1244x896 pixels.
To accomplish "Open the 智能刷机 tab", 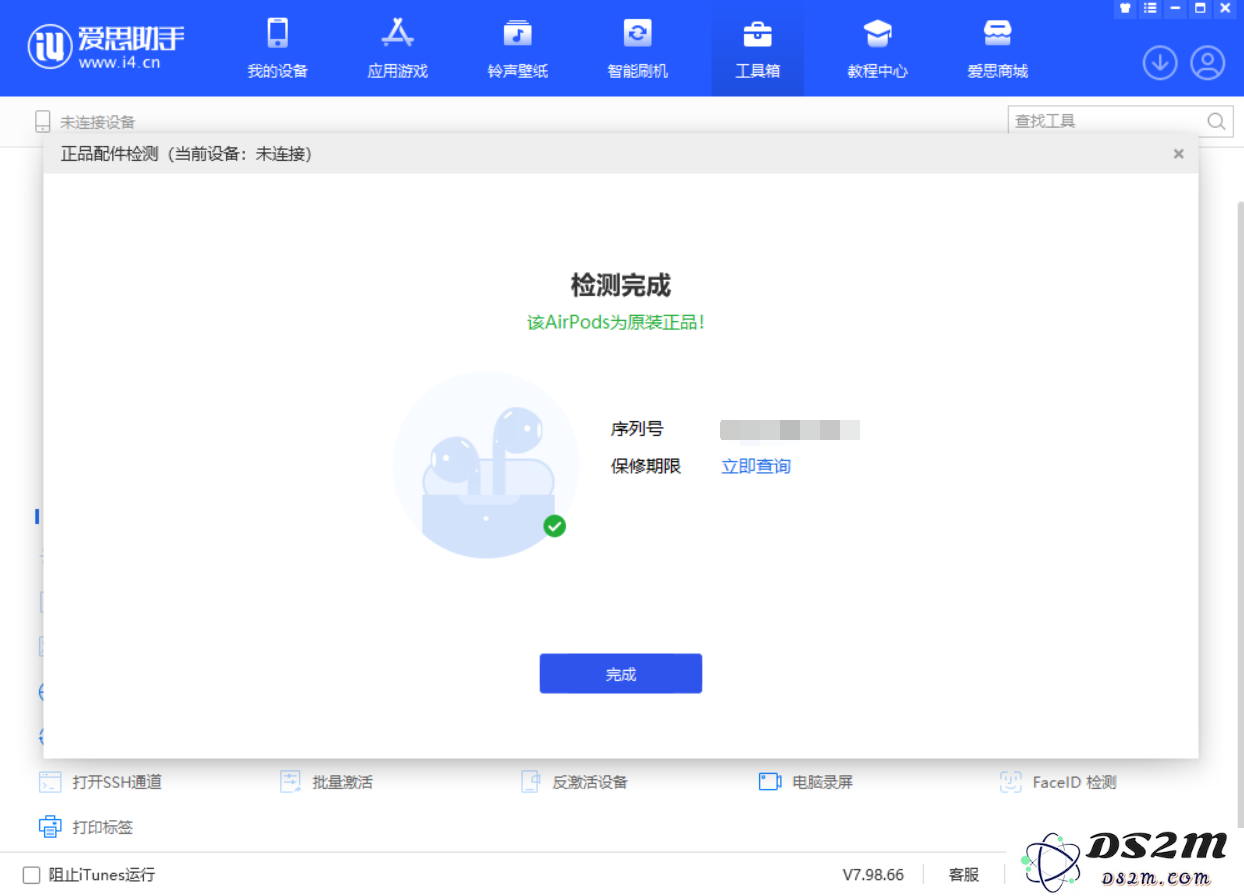I will click(x=638, y=48).
